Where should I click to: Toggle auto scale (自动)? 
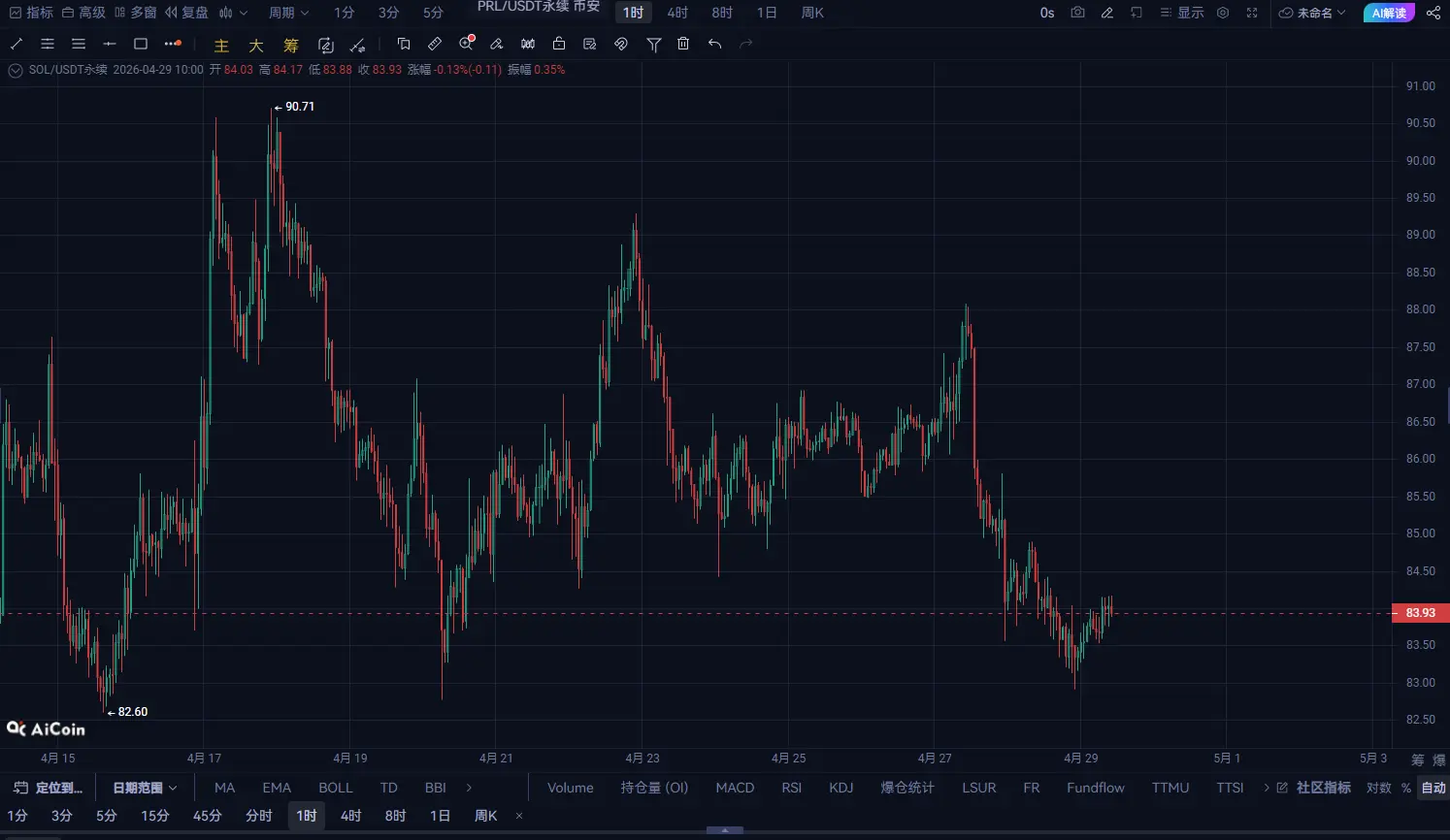coord(1434,788)
